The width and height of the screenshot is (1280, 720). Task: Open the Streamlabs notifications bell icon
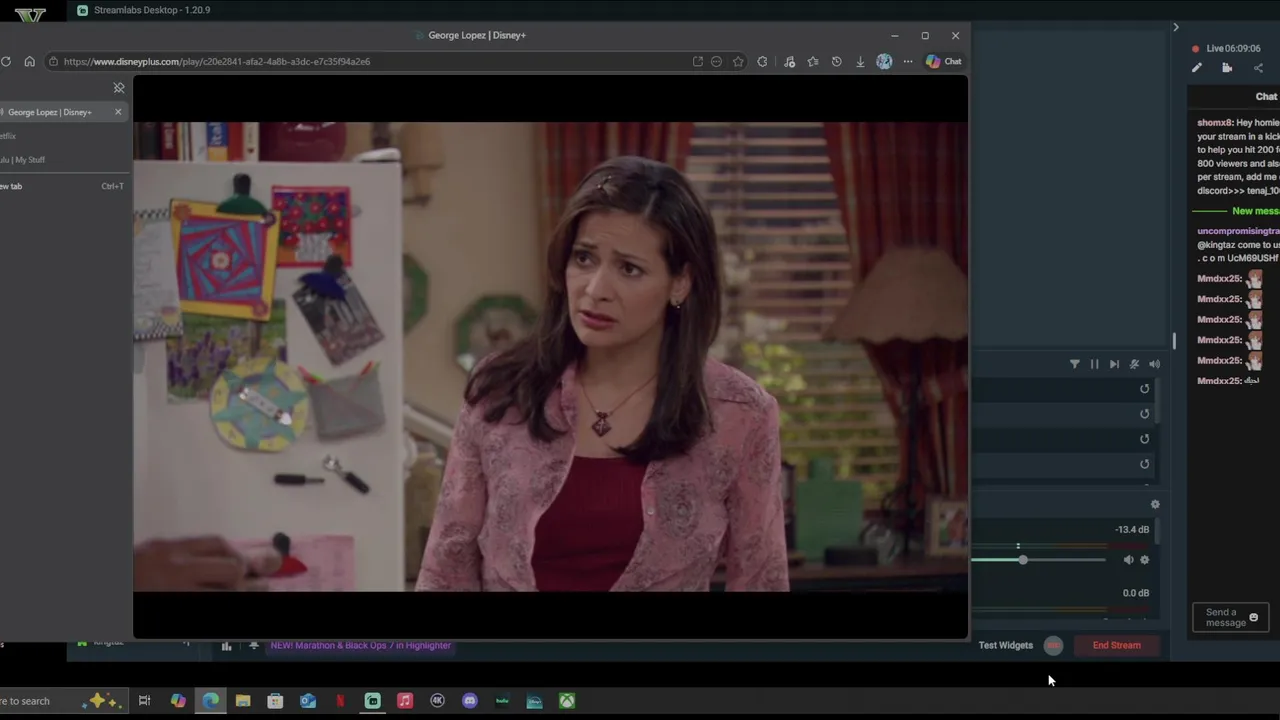click(x=254, y=646)
